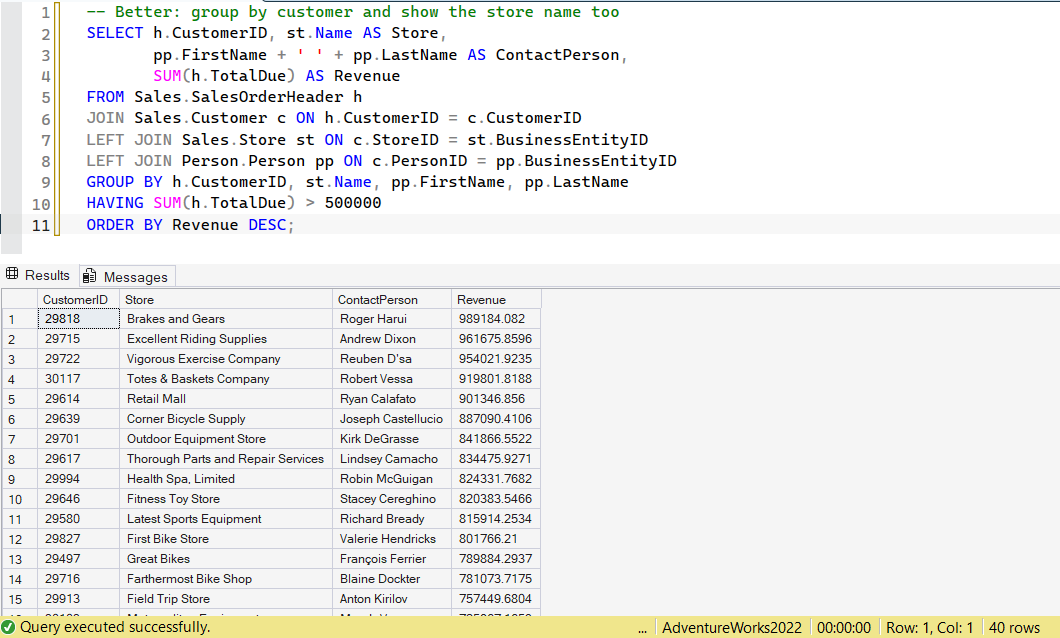Click the green query success checkmark icon
The image size is (1060, 638).
click(x=8, y=627)
